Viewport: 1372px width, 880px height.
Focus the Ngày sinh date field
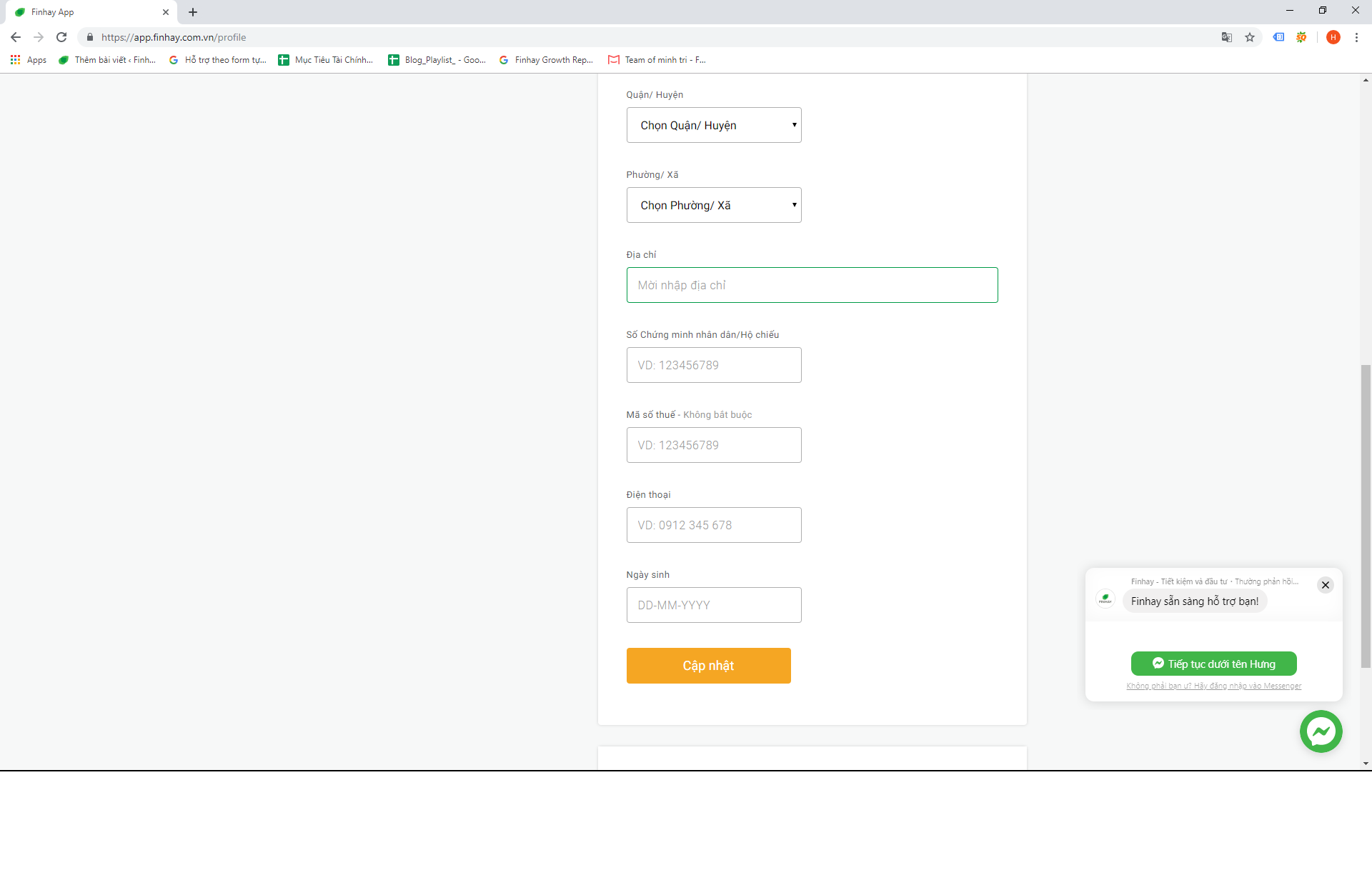tap(714, 605)
